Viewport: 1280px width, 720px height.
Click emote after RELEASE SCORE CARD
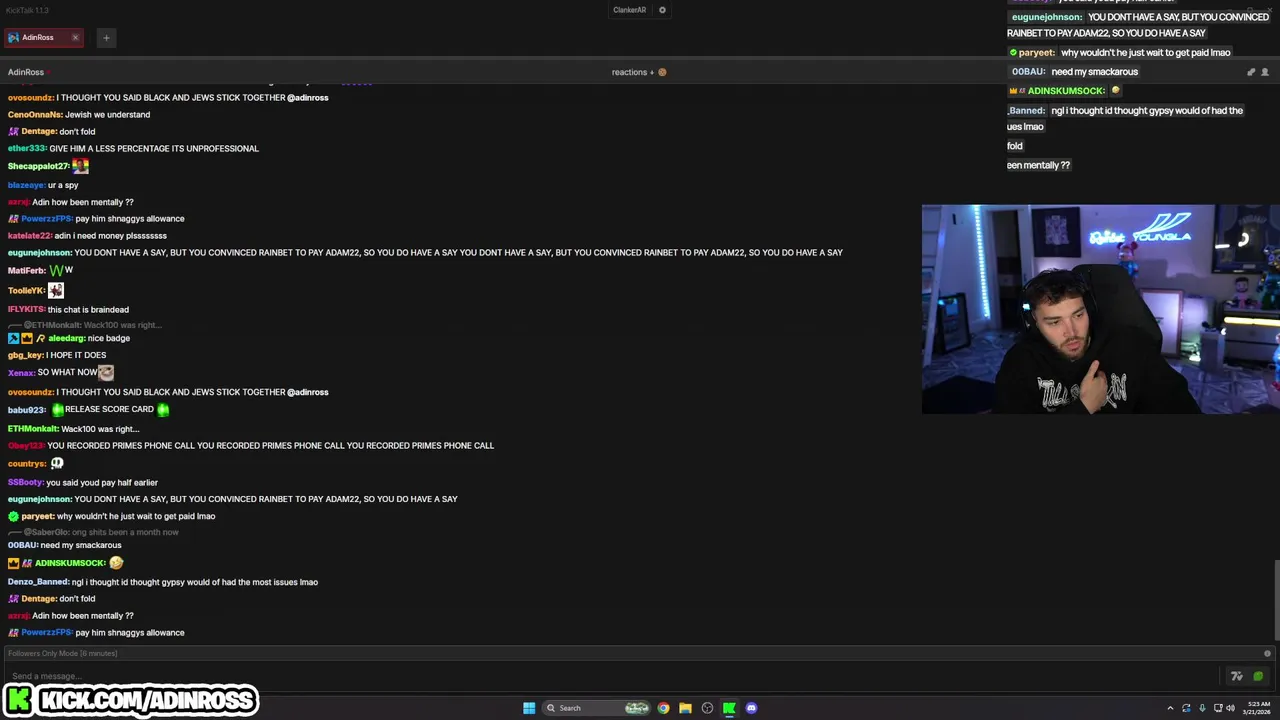tap(163, 410)
